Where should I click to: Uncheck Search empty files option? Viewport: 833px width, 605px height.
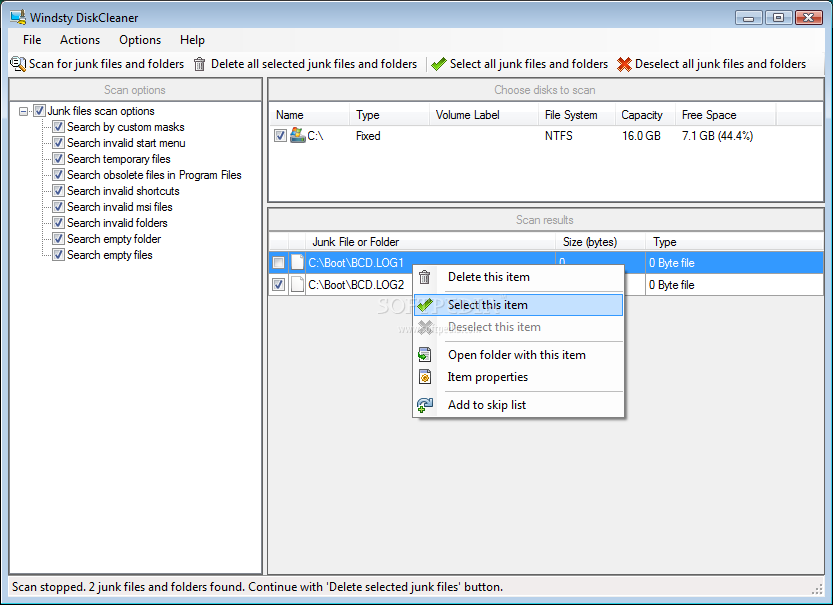(58, 254)
